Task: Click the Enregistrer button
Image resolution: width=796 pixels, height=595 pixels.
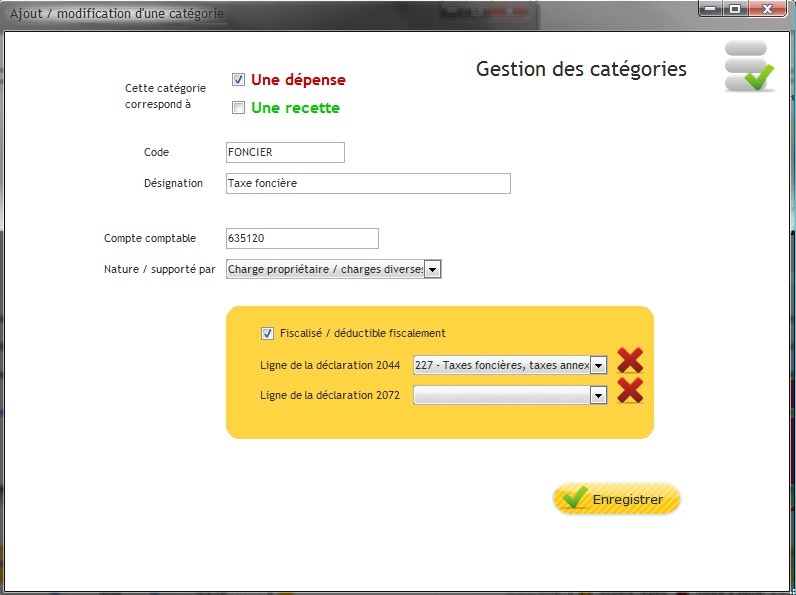Action: point(616,499)
